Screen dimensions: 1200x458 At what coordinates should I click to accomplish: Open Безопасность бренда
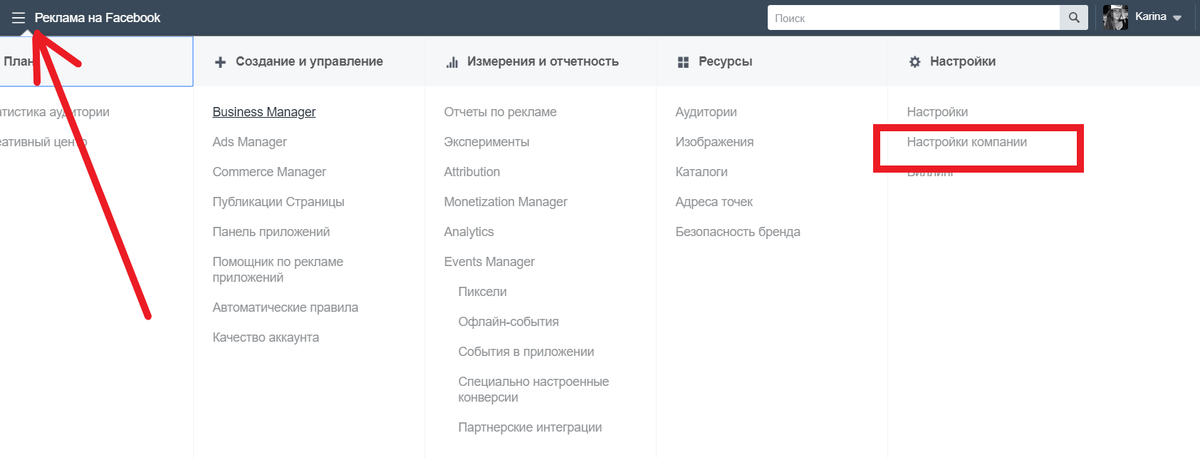pyautogui.click(x=738, y=232)
